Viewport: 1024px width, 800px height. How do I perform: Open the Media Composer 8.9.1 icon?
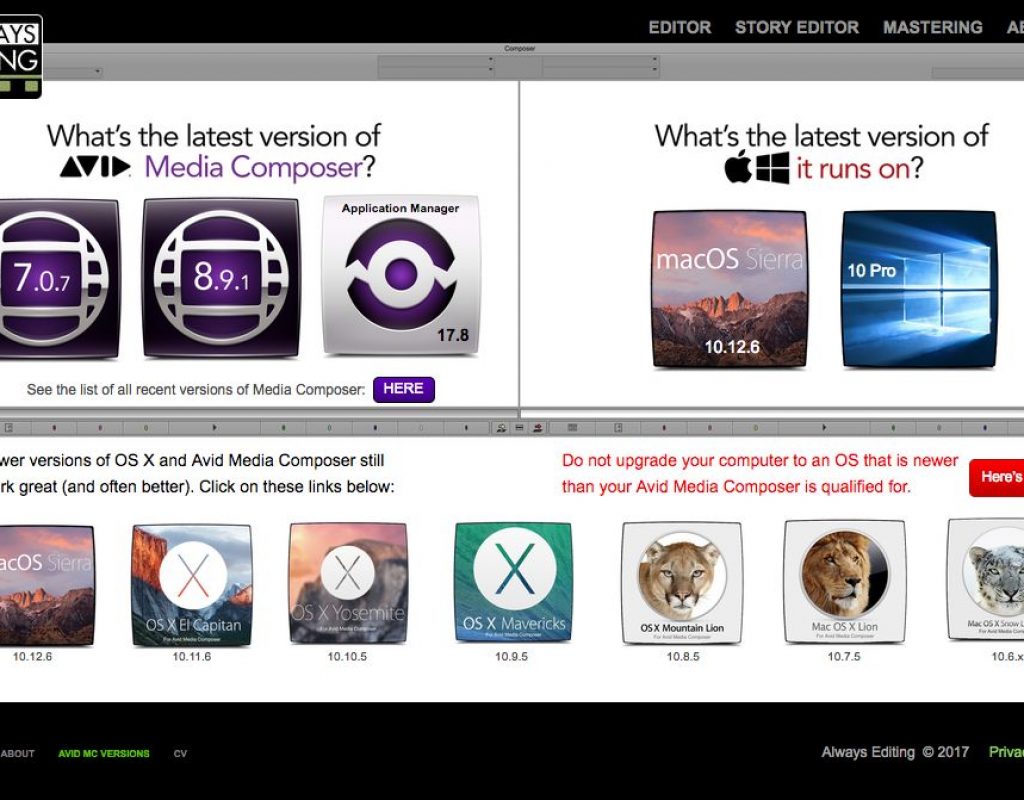coord(221,278)
